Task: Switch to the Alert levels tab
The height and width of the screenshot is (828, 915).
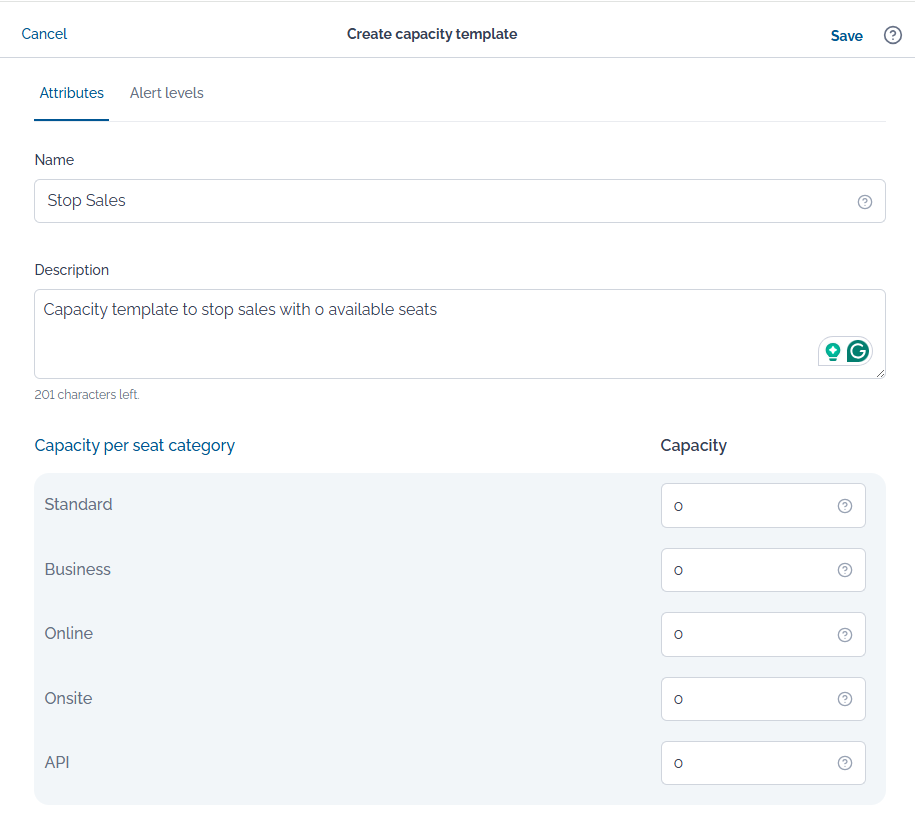Action: point(166,93)
